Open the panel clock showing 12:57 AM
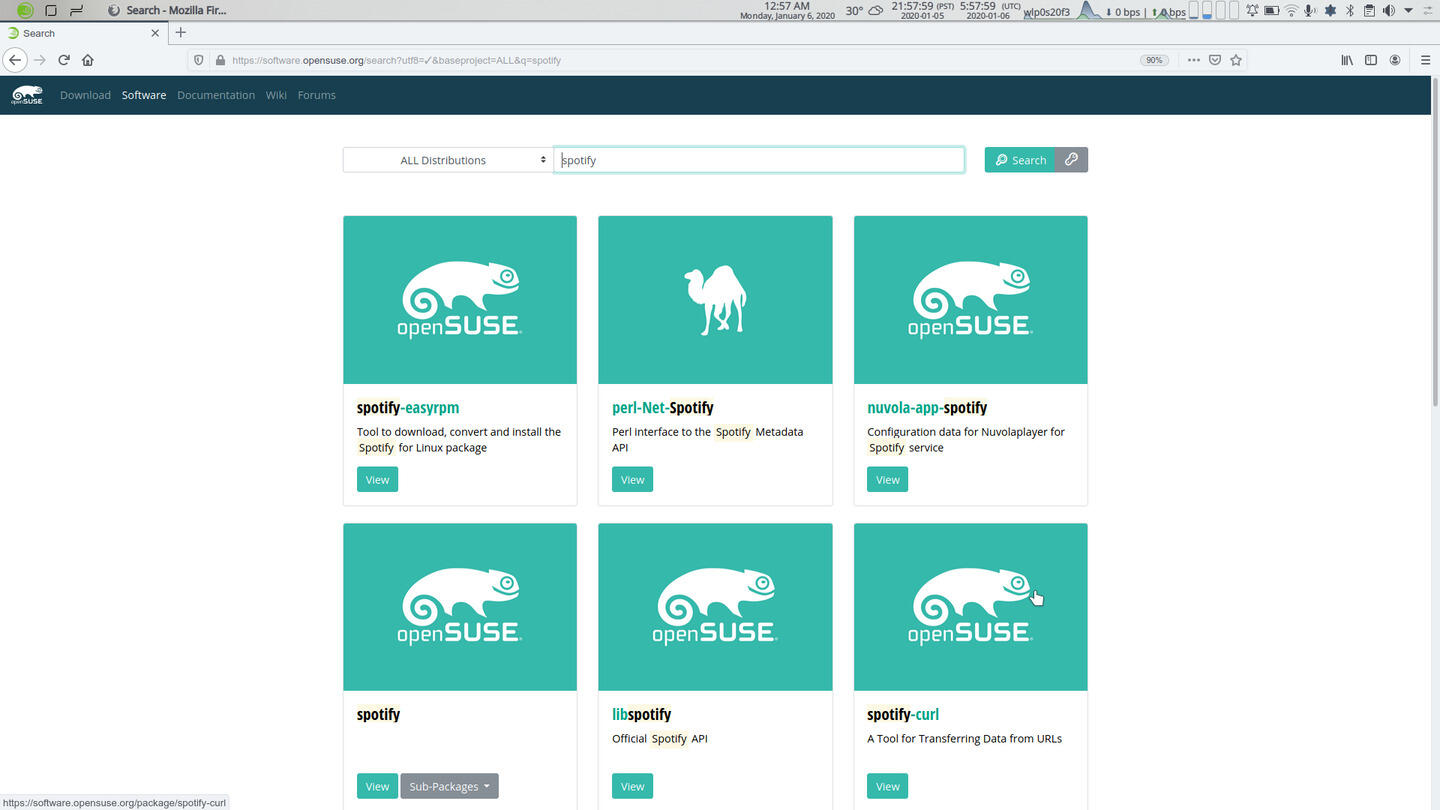 787,11
